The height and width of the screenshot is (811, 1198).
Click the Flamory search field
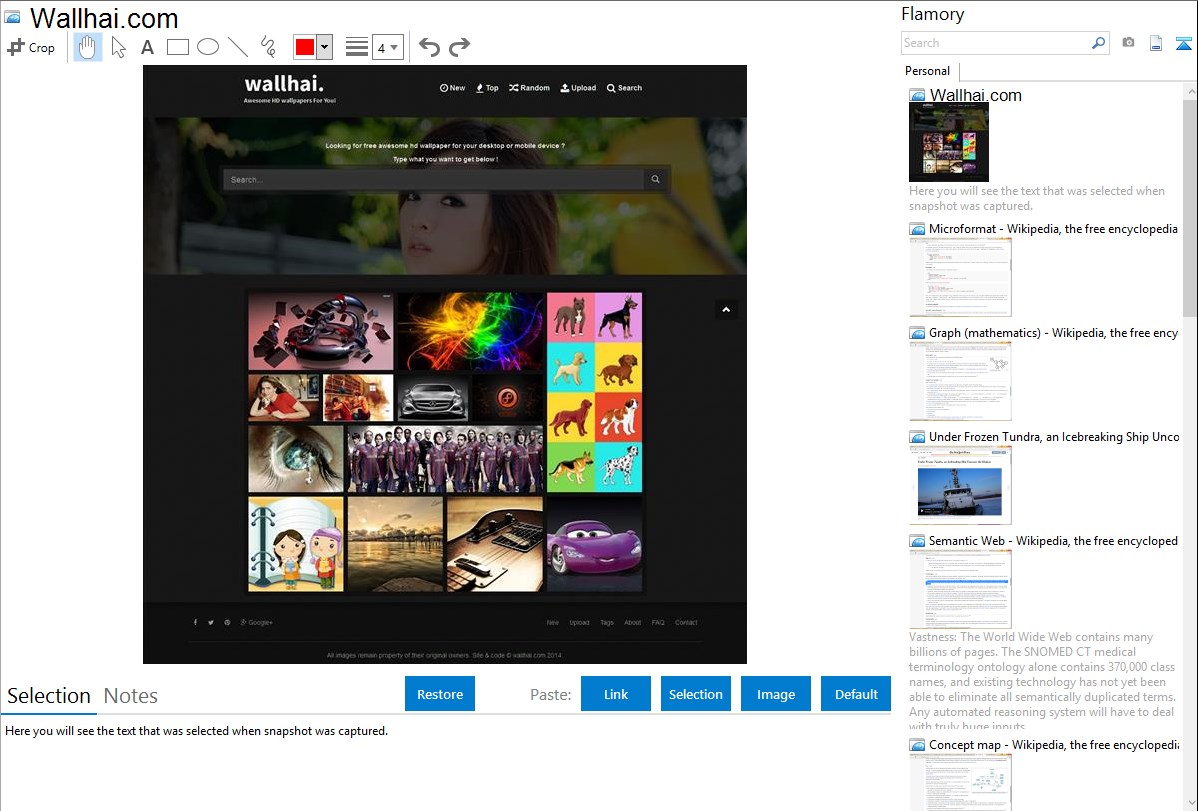click(x=995, y=43)
